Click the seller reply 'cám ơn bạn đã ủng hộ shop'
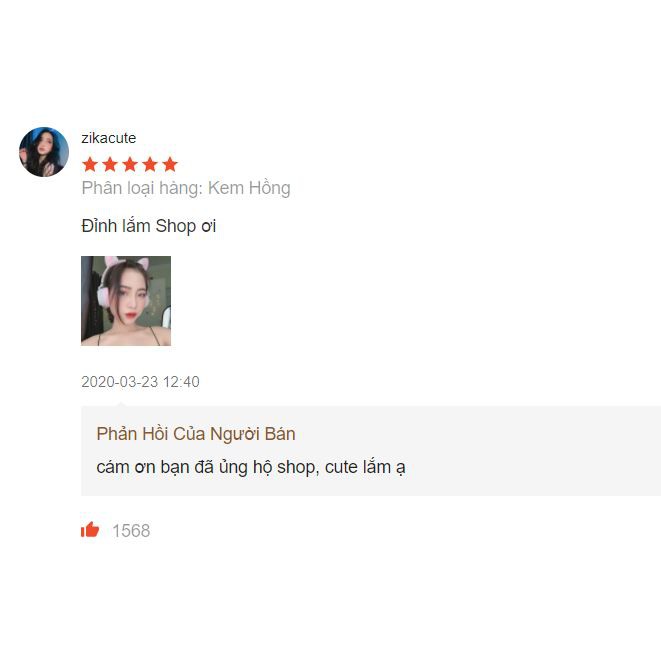The width and height of the screenshot is (661, 661). pos(206,467)
